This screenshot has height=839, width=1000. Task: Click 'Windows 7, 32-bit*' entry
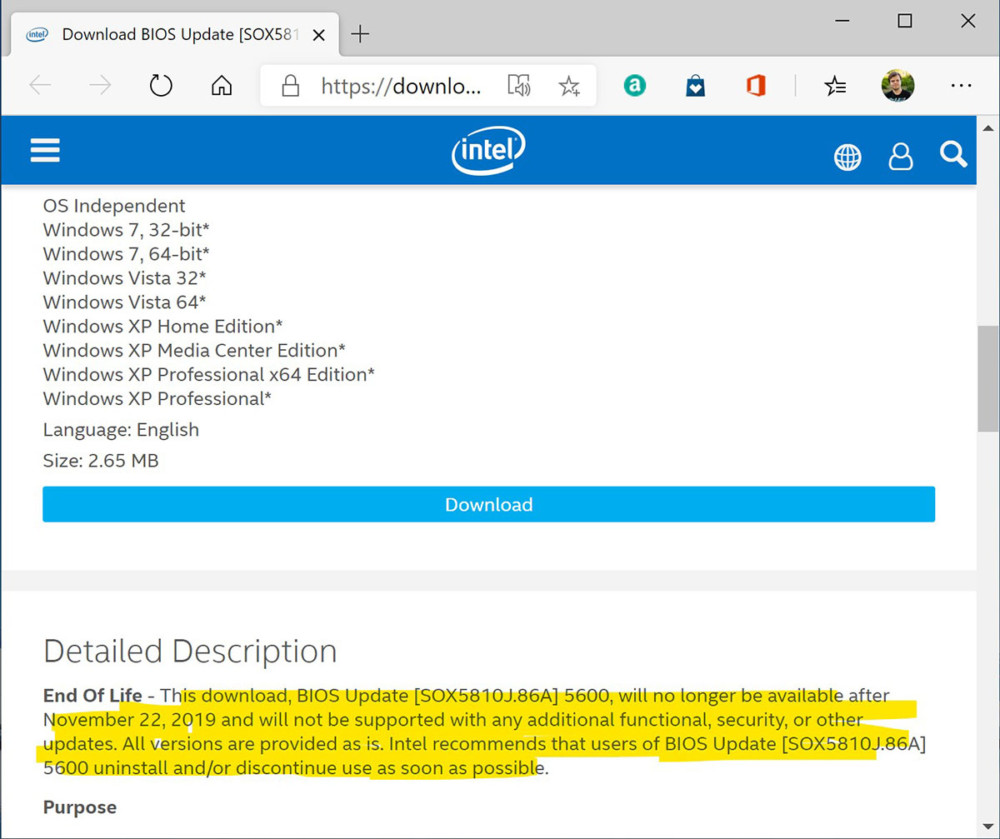point(126,230)
